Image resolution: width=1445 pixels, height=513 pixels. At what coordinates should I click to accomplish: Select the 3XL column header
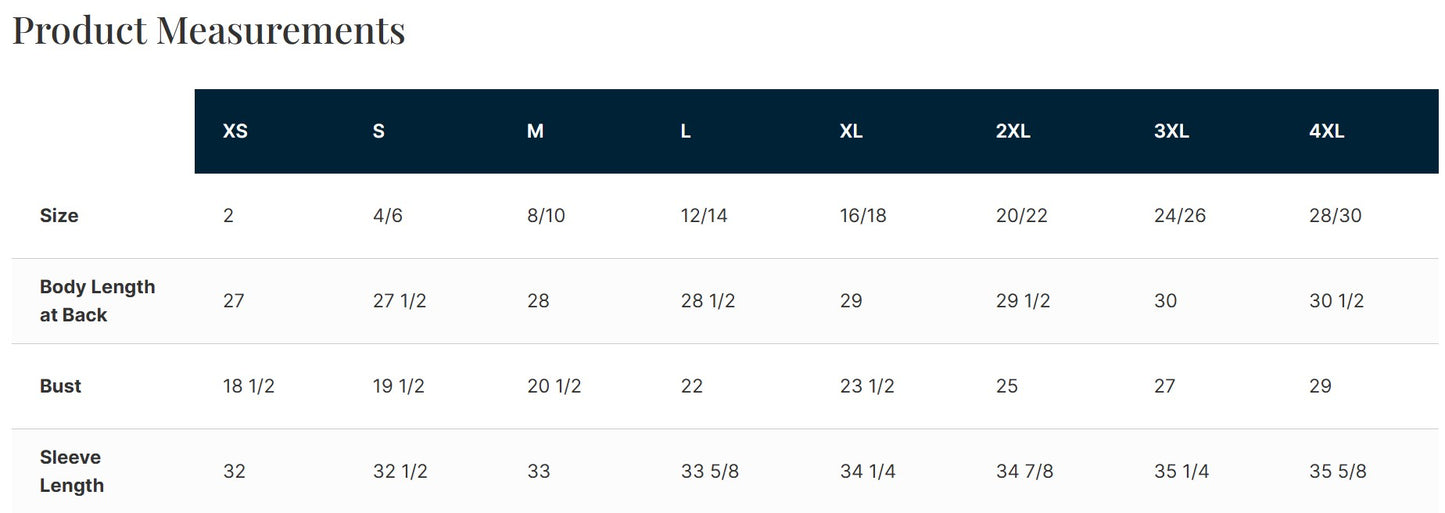(1172, 131)
